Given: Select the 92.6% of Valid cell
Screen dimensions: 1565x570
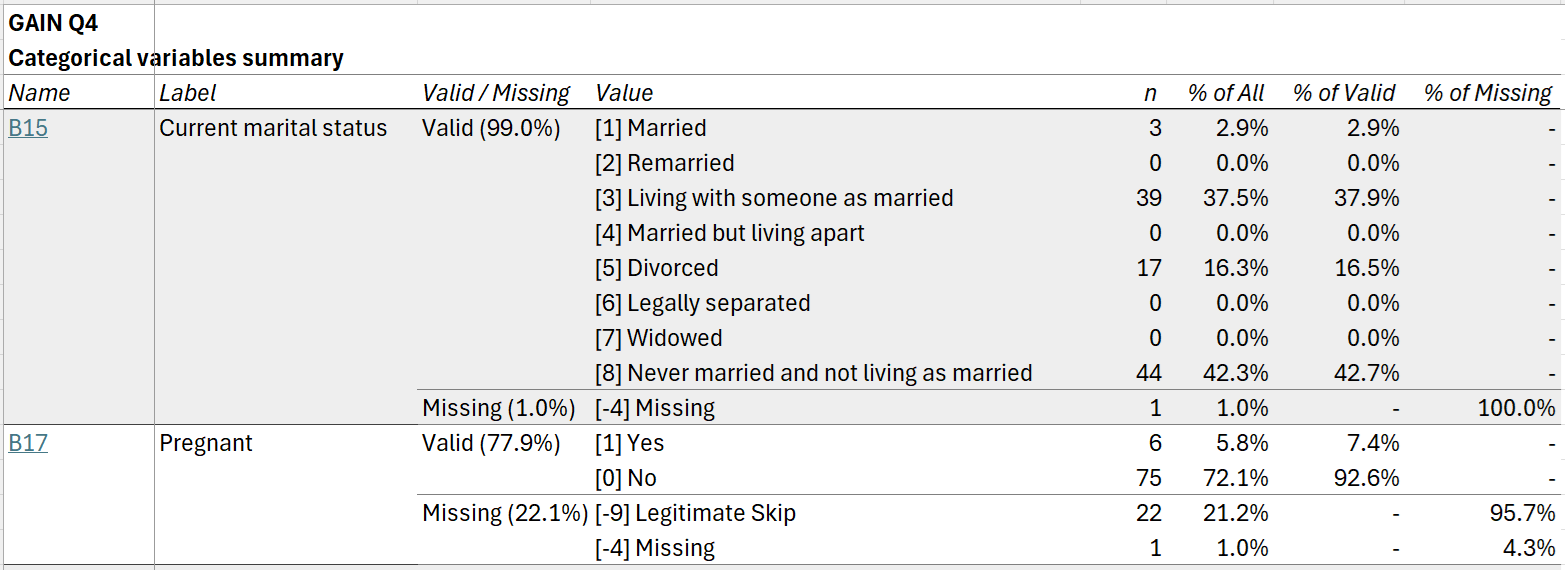Looking at the screenshot, I should pyautogui.click(x=1367, y=478).
